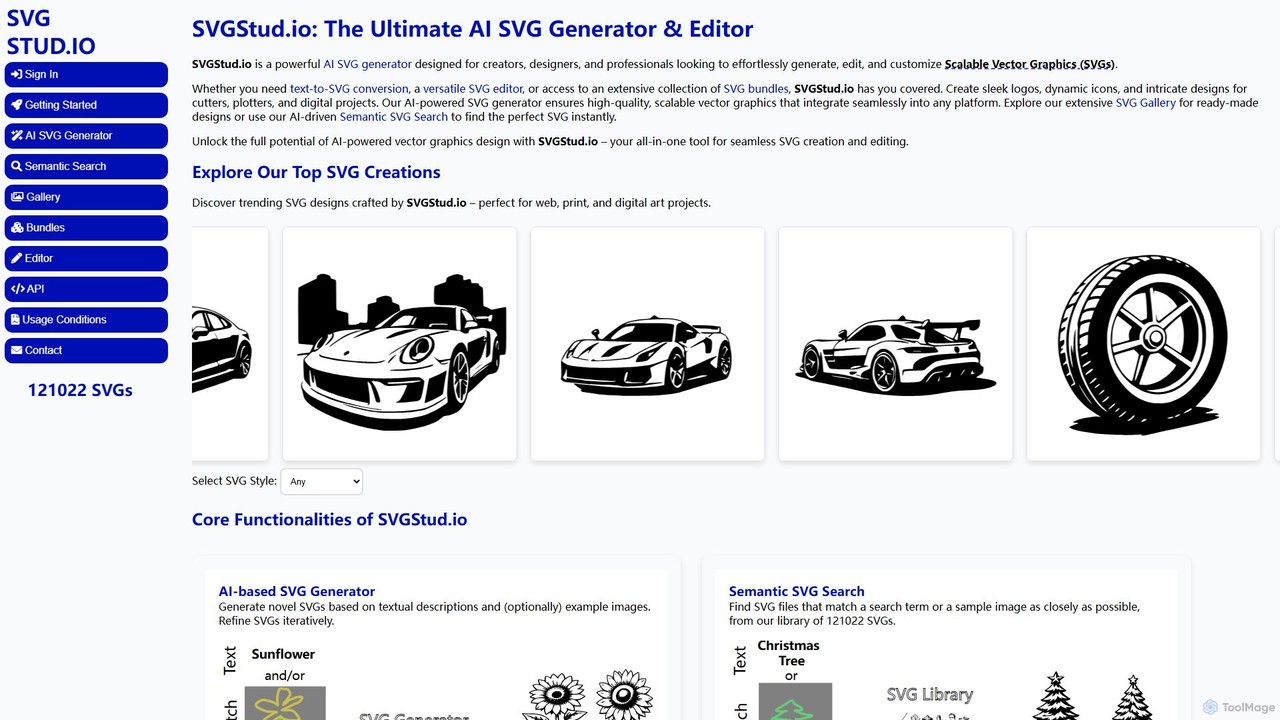The height and width of the screenshot is (720, 1280).
Task: Follow the 'text-to-SVG conversion' link
Action: pyautogui.click(x=349, y=89)
